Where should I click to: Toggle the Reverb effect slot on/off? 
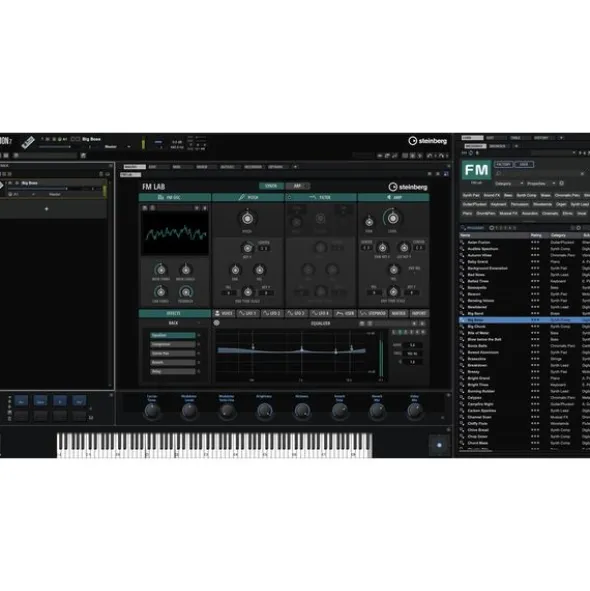199,362
